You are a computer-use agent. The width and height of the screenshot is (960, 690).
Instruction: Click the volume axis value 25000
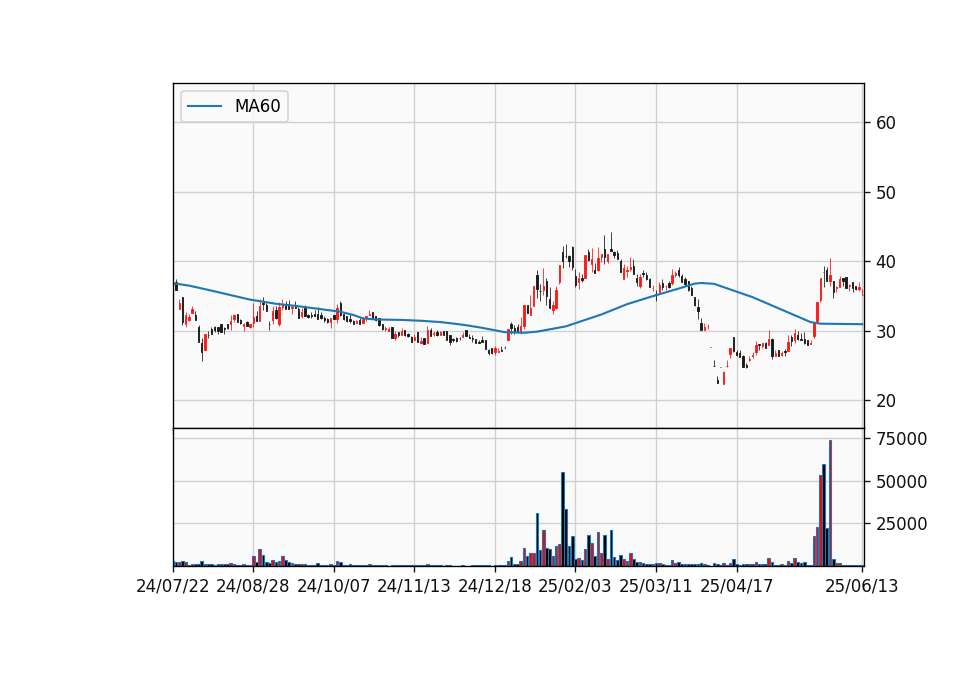pos(902,524)
